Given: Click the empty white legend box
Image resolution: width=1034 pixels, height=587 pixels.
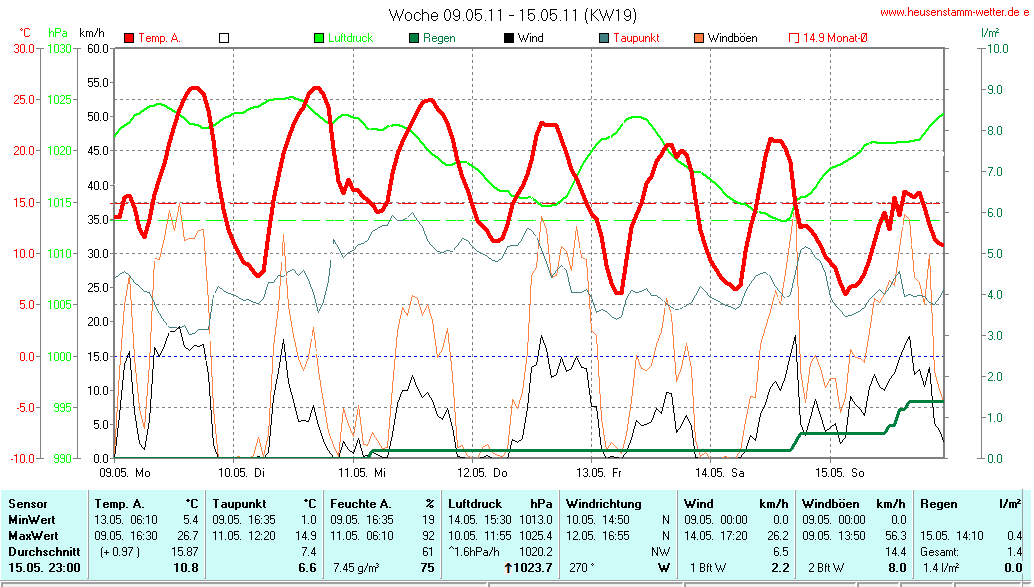Looking at the screenshot, I should (x=224, y=38).
